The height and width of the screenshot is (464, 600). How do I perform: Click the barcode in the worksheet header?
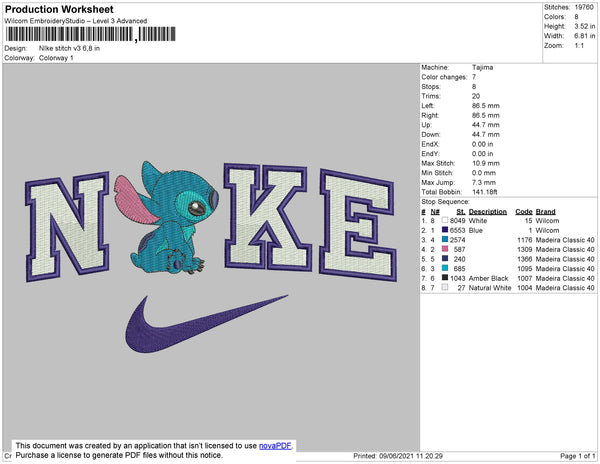click(x=91, y=34)
